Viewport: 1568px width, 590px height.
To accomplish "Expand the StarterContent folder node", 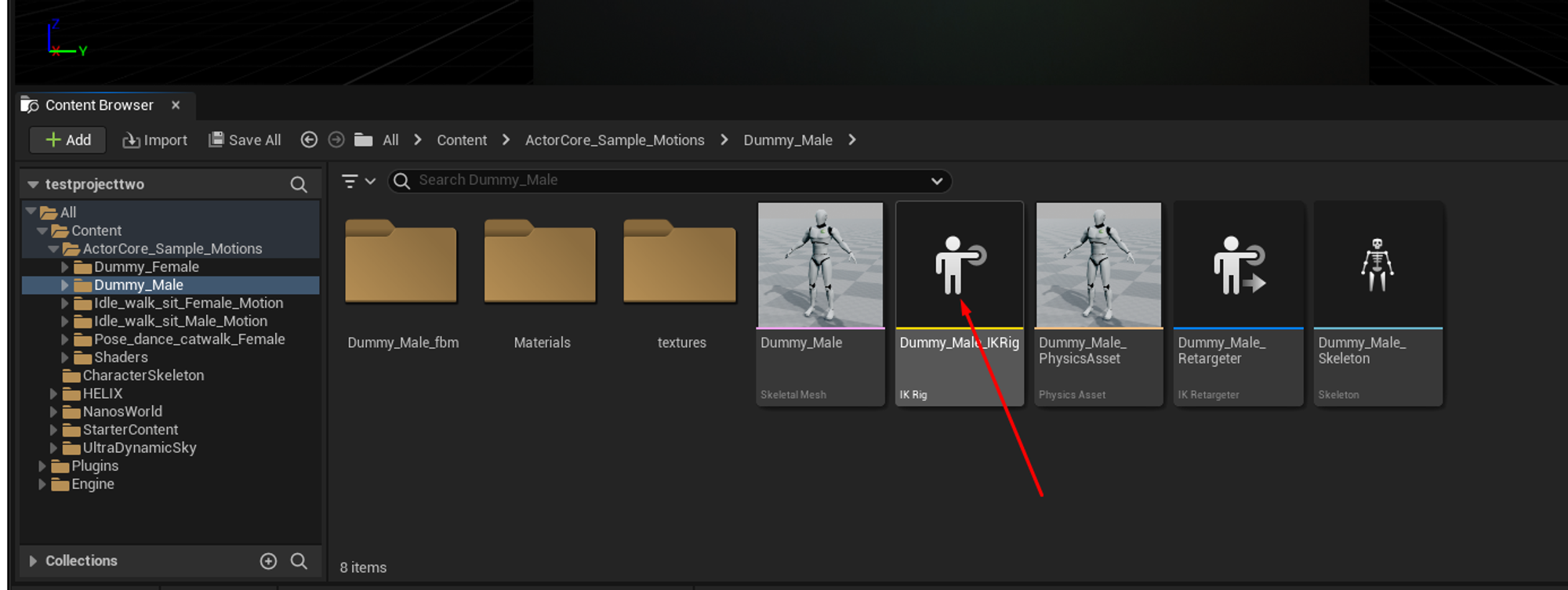I will (54, 430).
